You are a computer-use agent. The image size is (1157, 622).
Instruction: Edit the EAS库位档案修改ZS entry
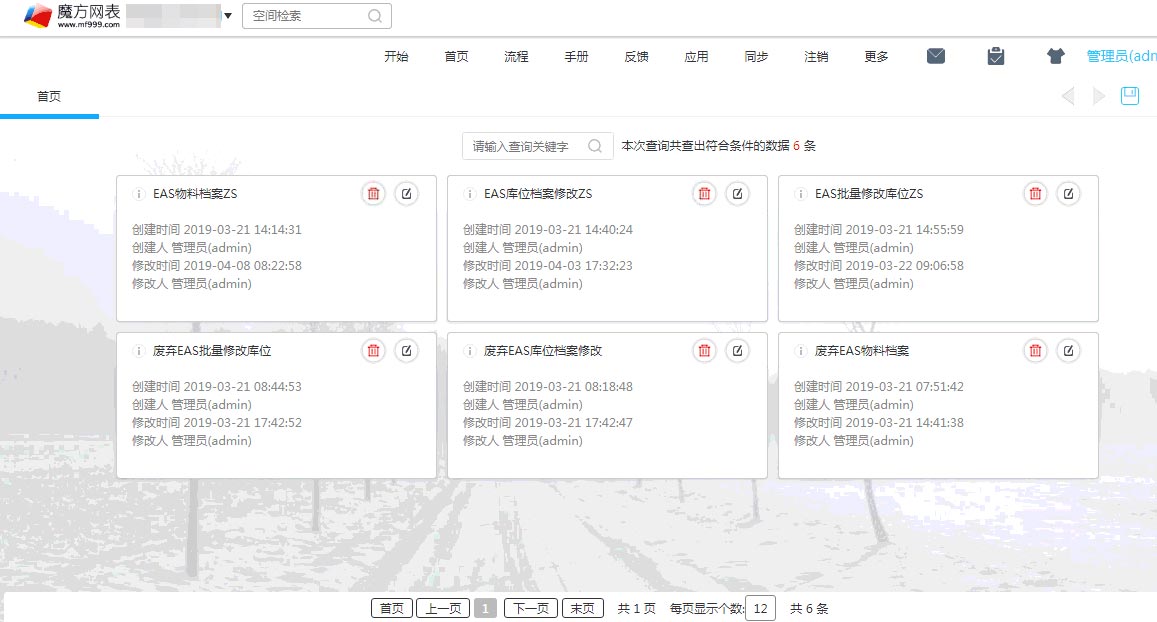tap(737, 194)
